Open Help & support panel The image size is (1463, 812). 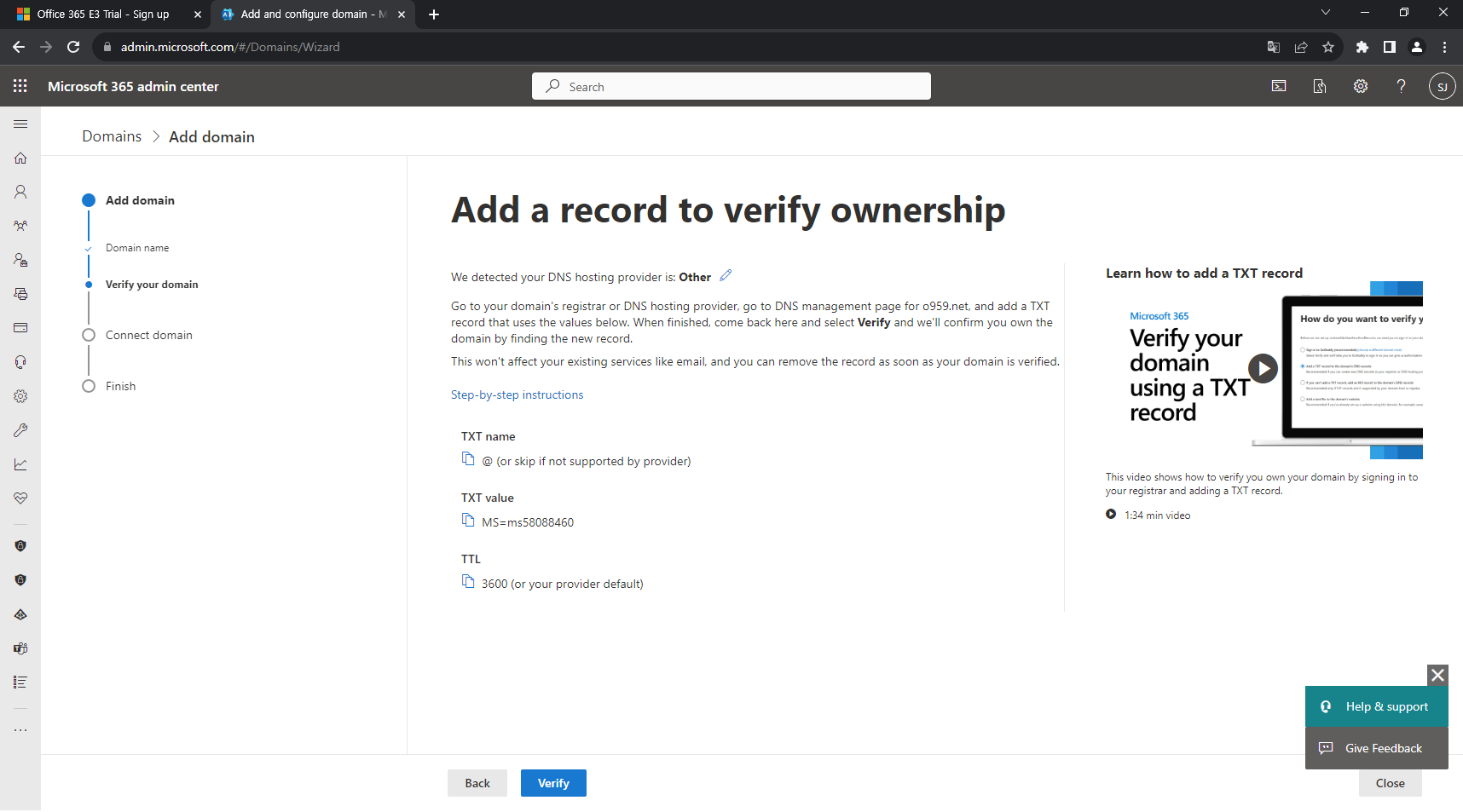1377,706
